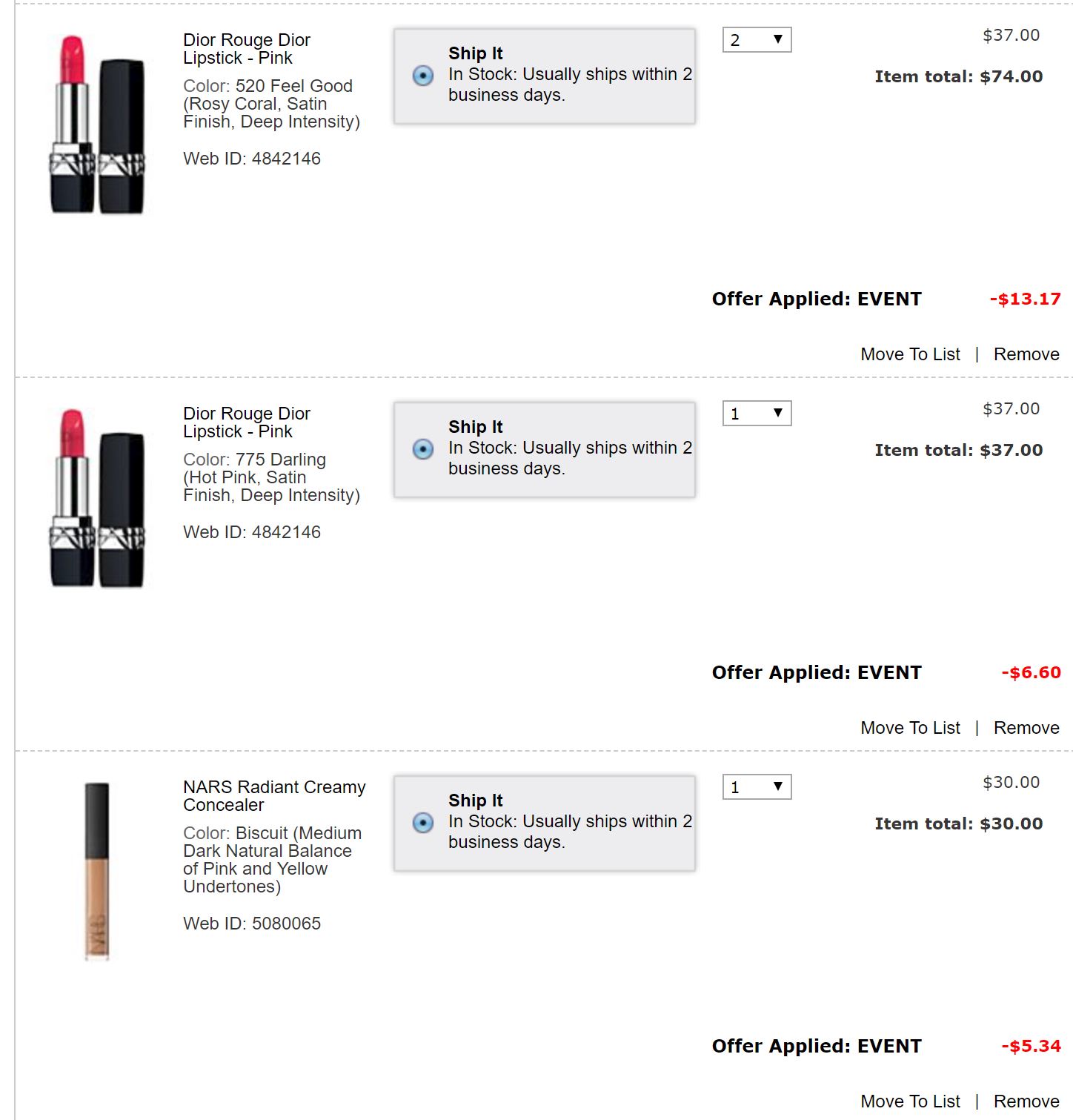The image size is (1073, 1120).
Task: Open quantity dropdown showing 2 for first lipstick
Action: click(x=757, y=39)
